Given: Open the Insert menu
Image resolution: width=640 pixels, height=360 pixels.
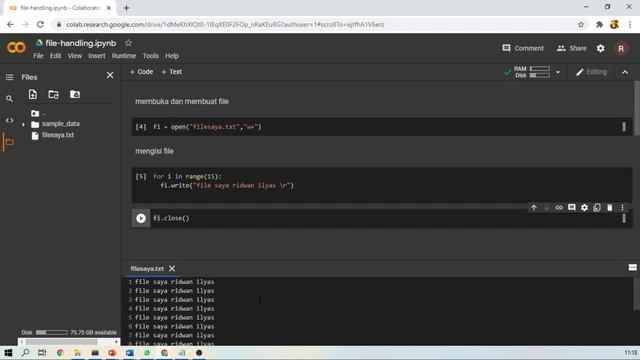Looking at the screenshot, I should click(x=97, y=56).
